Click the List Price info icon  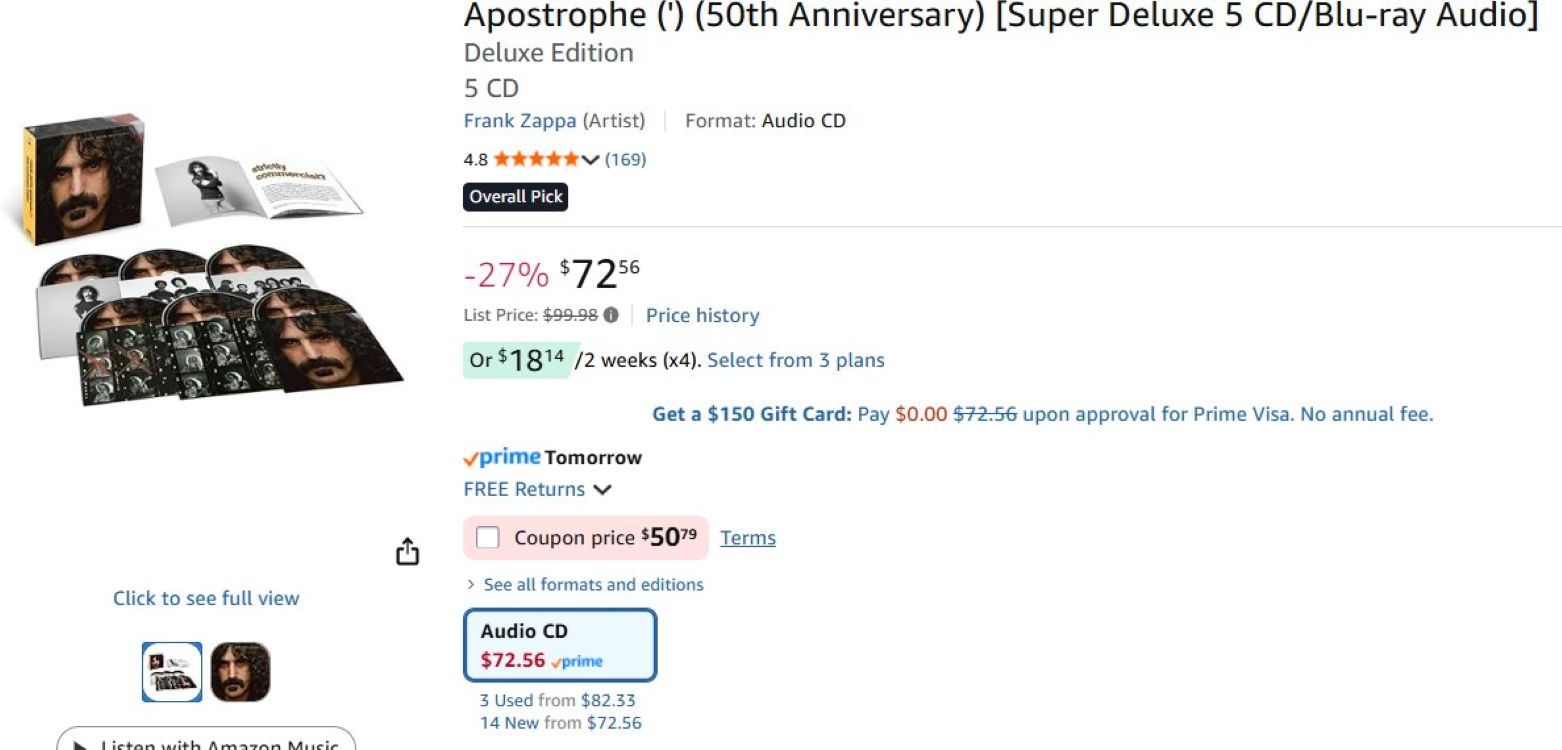point(610,315)
